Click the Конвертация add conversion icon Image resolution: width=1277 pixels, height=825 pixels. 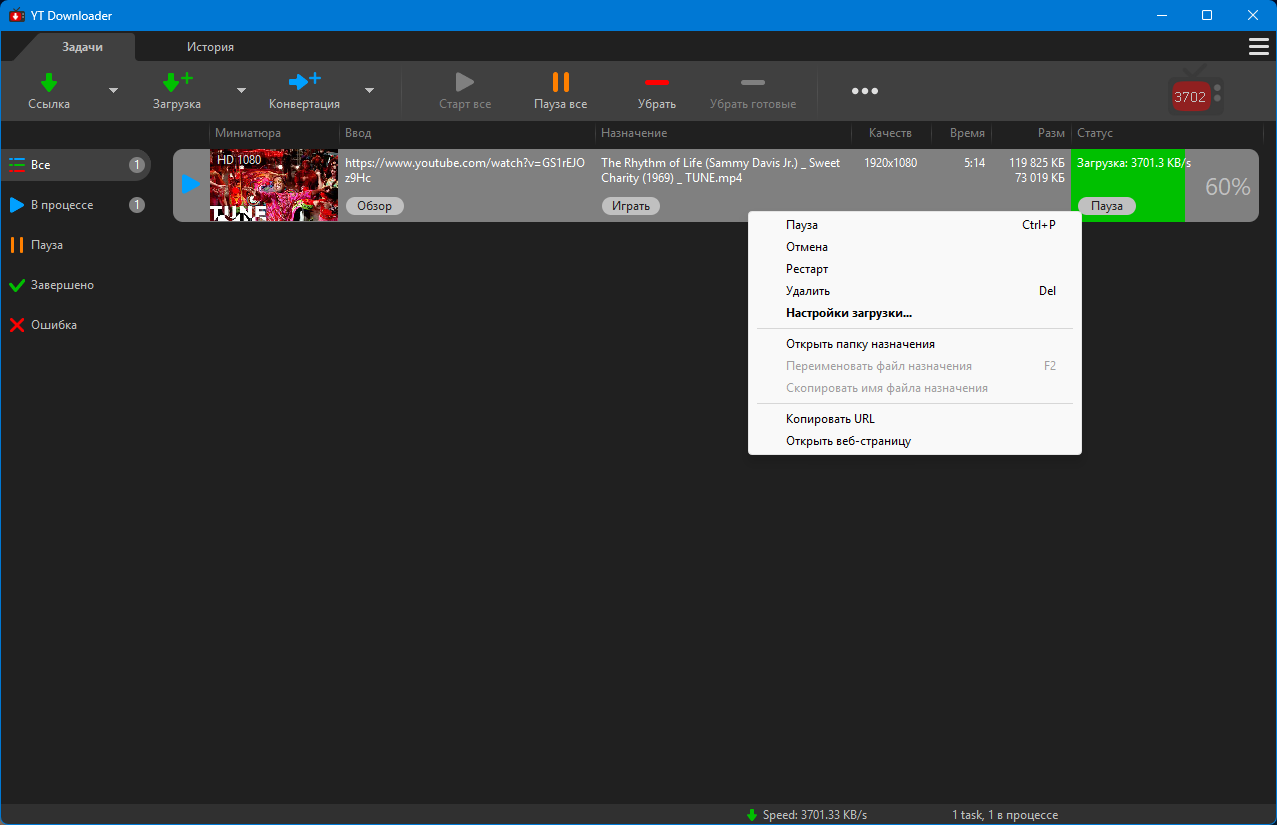pyautogui.click(x=304, y=82)
